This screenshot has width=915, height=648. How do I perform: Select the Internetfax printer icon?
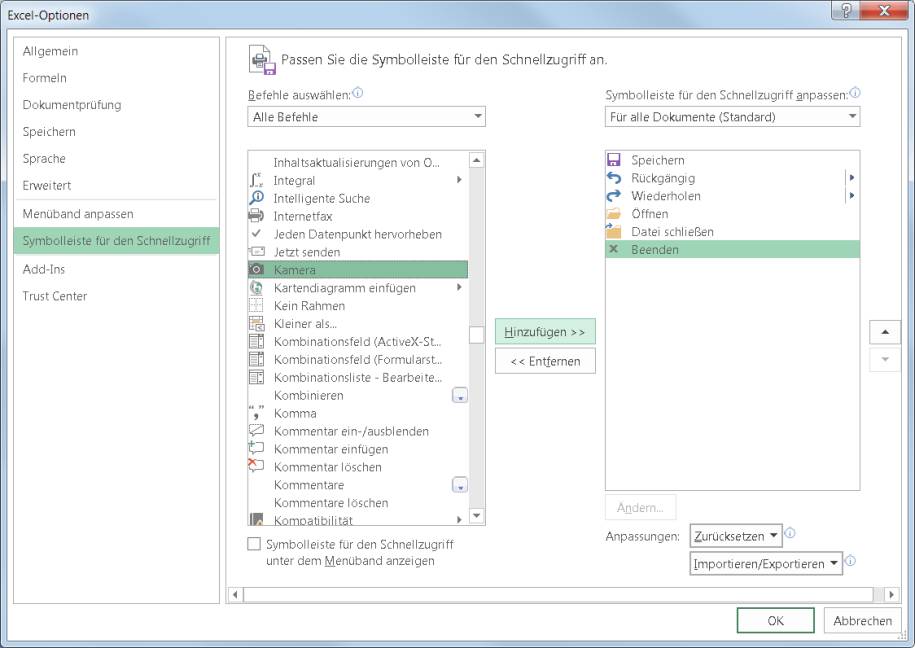pos(256,216)
